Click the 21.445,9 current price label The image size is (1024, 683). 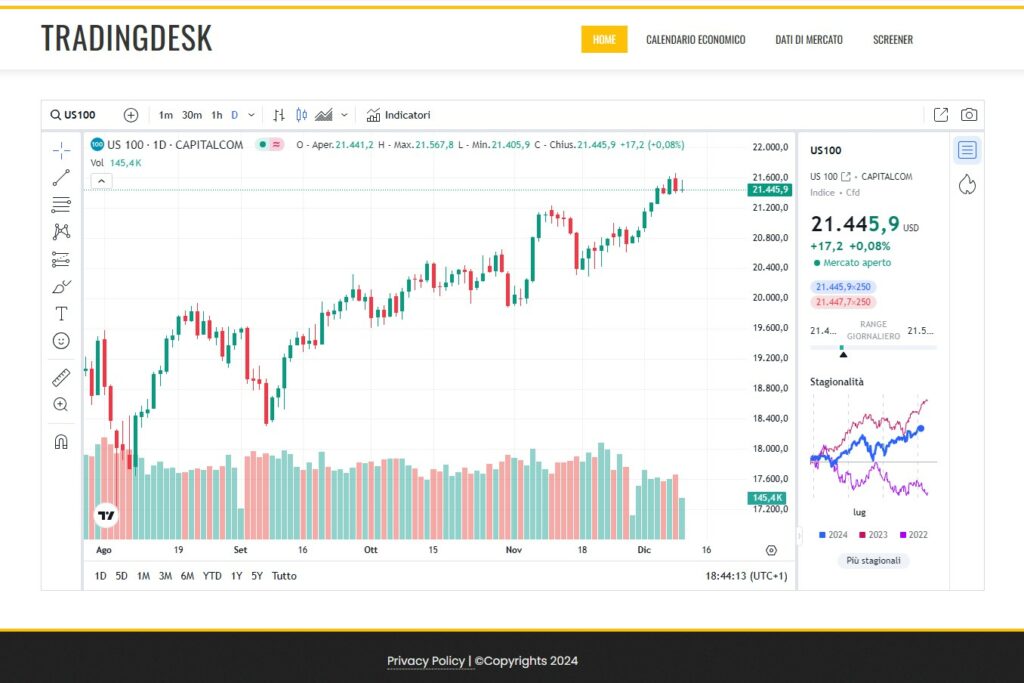[x=770, y=189]
